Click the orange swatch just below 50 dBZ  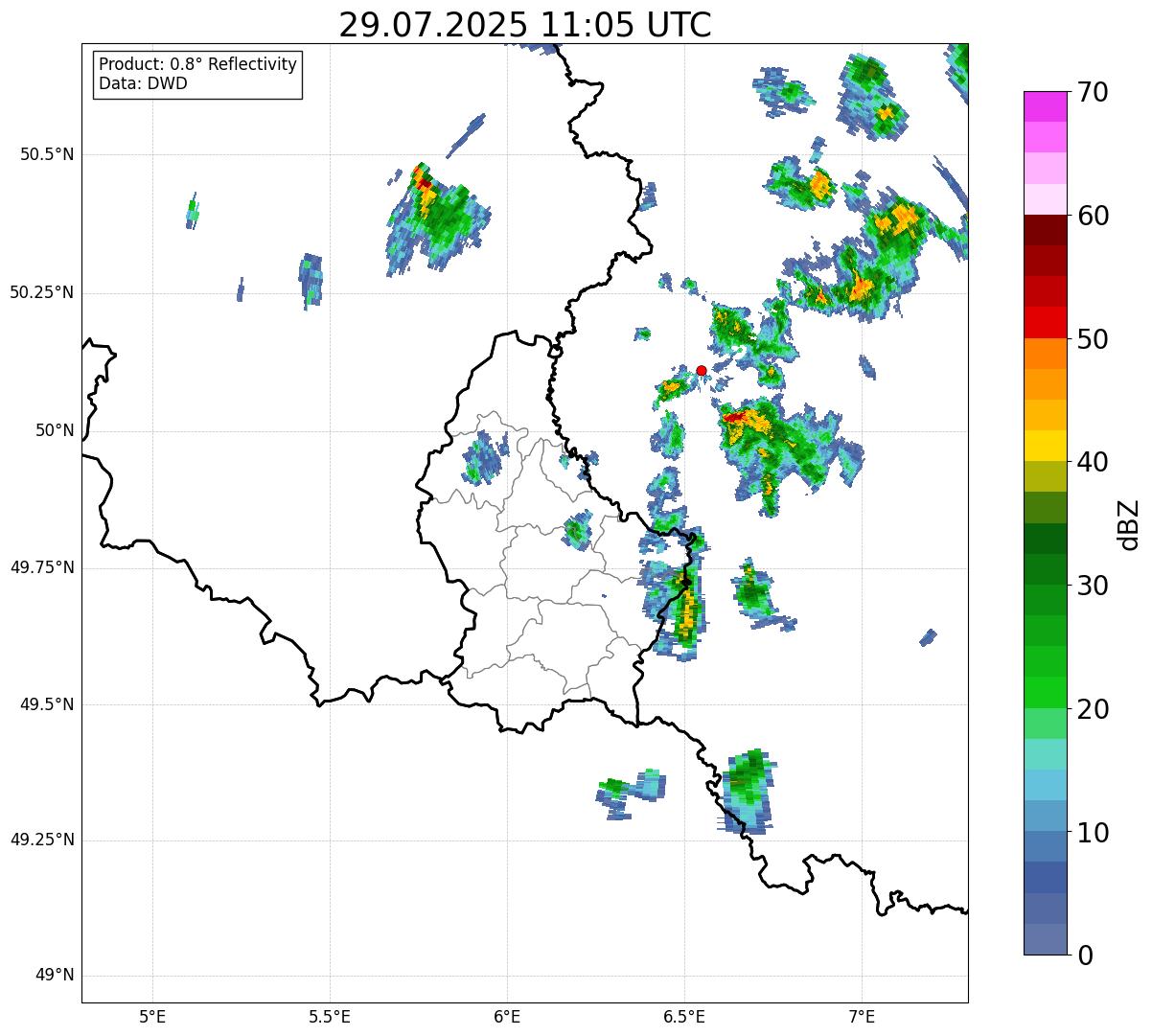click(1045, 354)
